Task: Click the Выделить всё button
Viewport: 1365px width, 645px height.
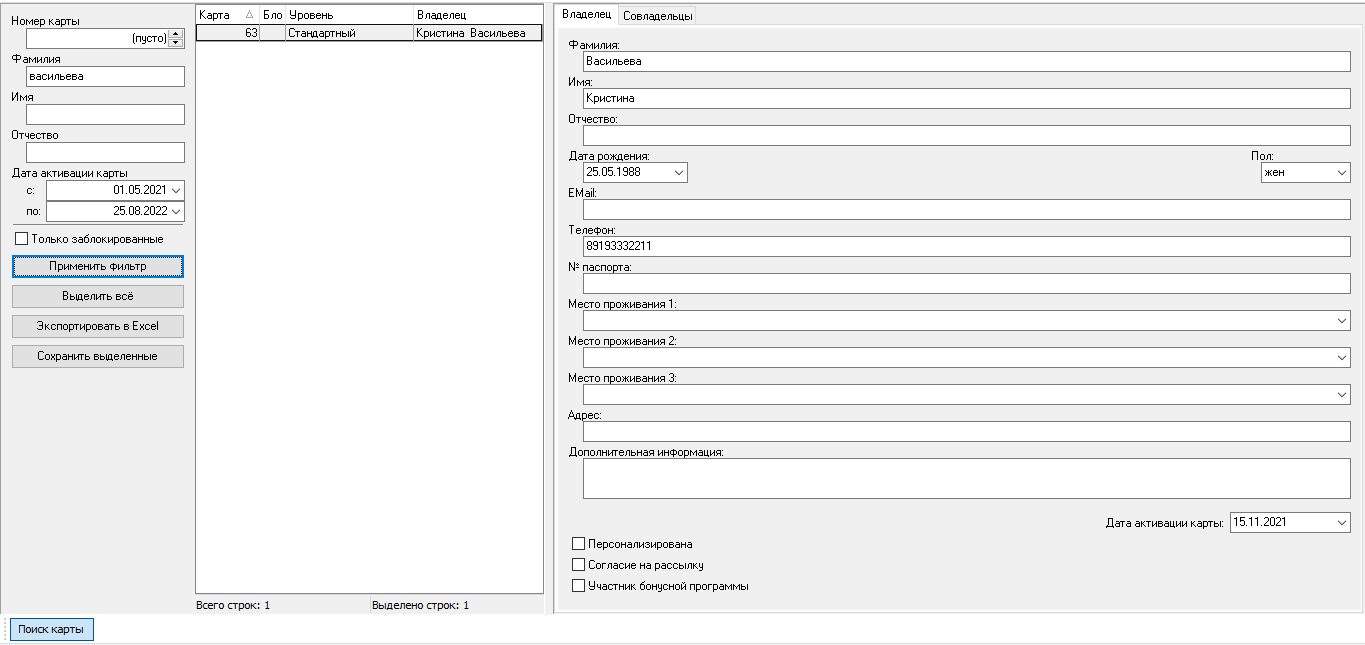Action: pos(98,296)
